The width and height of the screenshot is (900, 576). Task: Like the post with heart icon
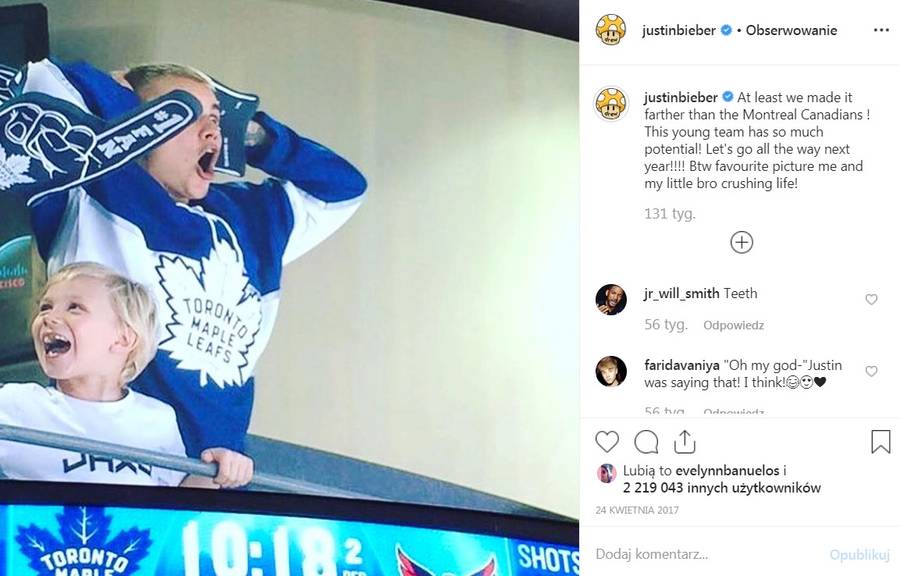607,442
